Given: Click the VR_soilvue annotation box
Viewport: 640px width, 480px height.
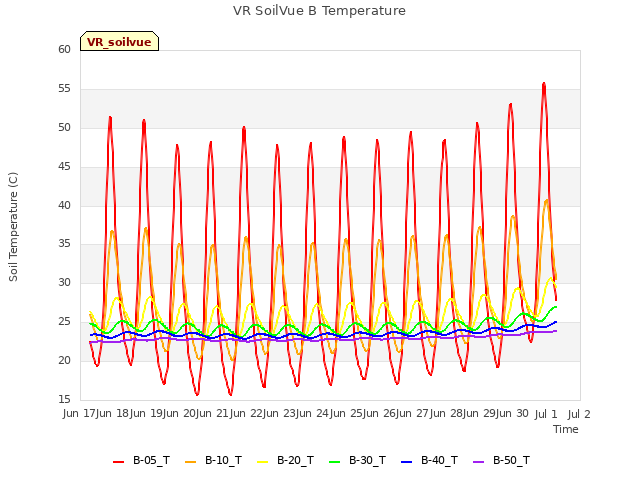Looking at the screenshot, I should (119, 41).
